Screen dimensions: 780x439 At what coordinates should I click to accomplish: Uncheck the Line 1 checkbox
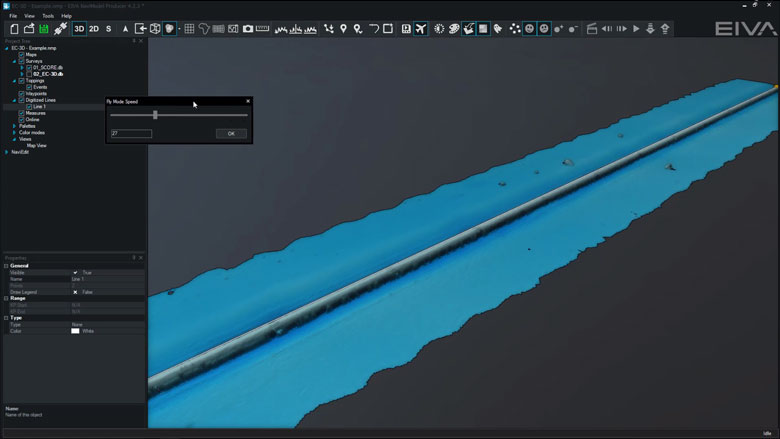(30, 107)
